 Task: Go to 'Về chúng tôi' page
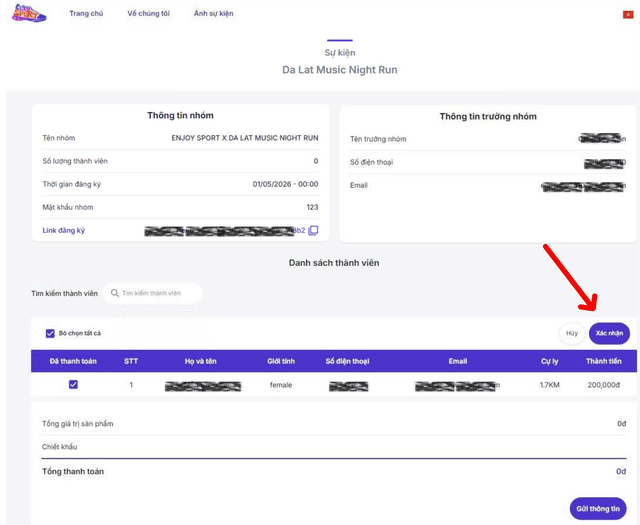148,14
